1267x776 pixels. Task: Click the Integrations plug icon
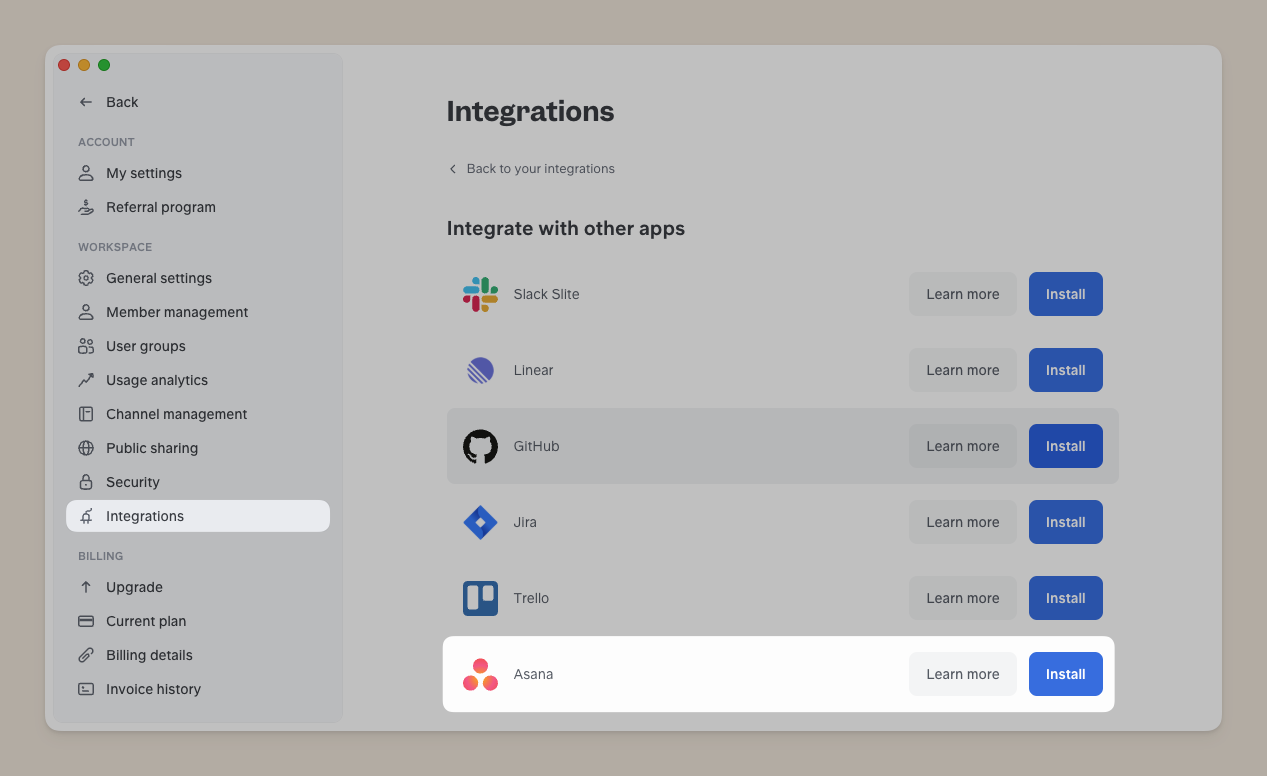point(86,516)
